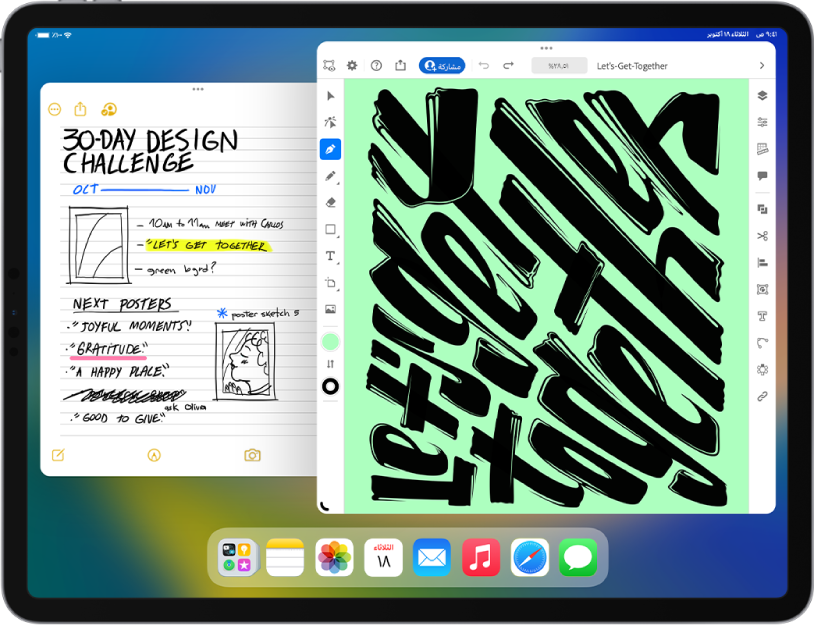The height and width of the screenshot is (625, 814).
Task: Select the Shape tool
Action: [x=331, y=230]
